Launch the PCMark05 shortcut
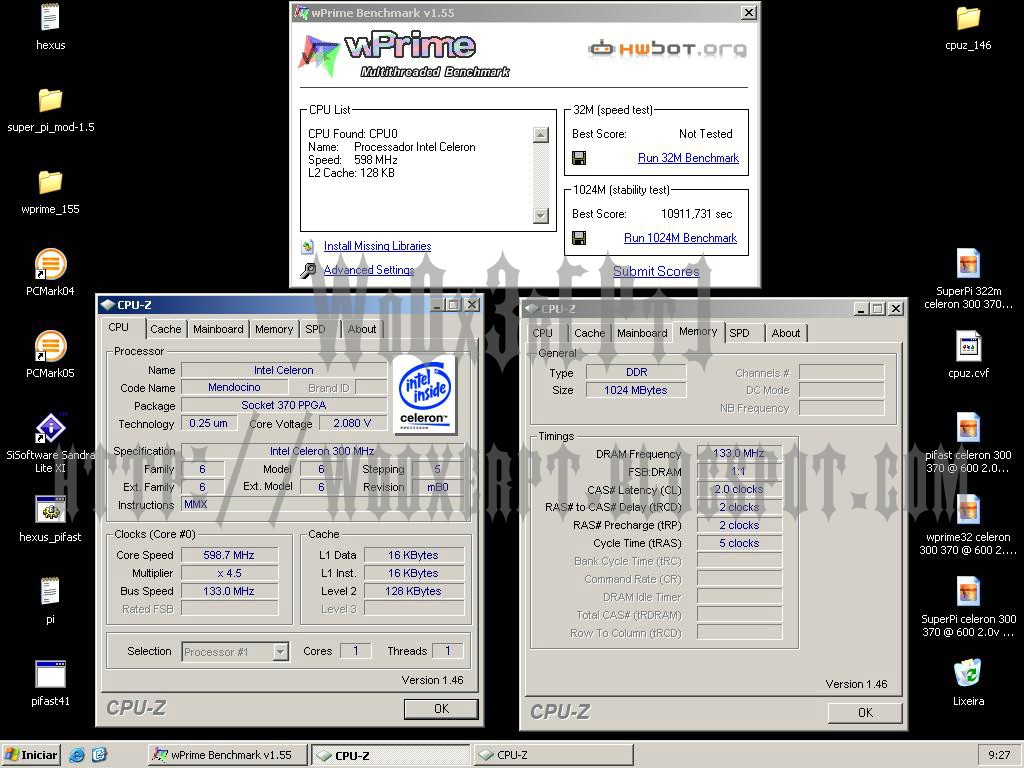1024x768 pixels. point(50,347)
